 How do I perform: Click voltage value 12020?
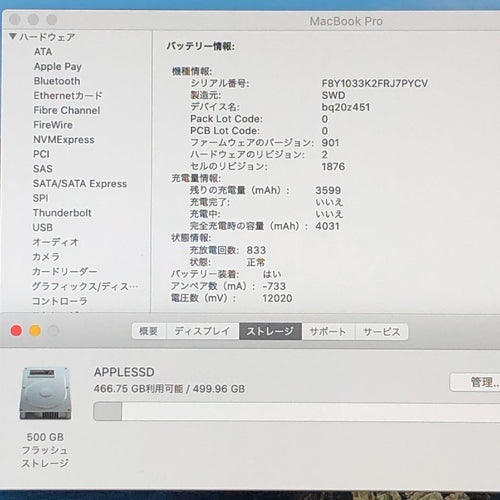tap(277, 298)
